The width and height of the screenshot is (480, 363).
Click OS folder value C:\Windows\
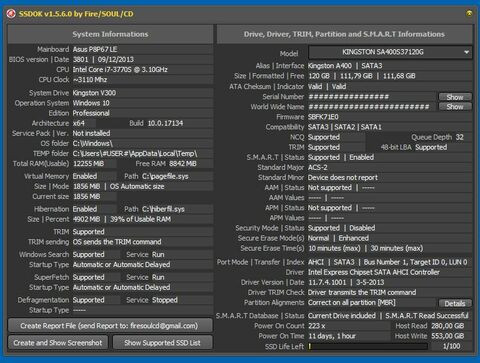point(93,143)
